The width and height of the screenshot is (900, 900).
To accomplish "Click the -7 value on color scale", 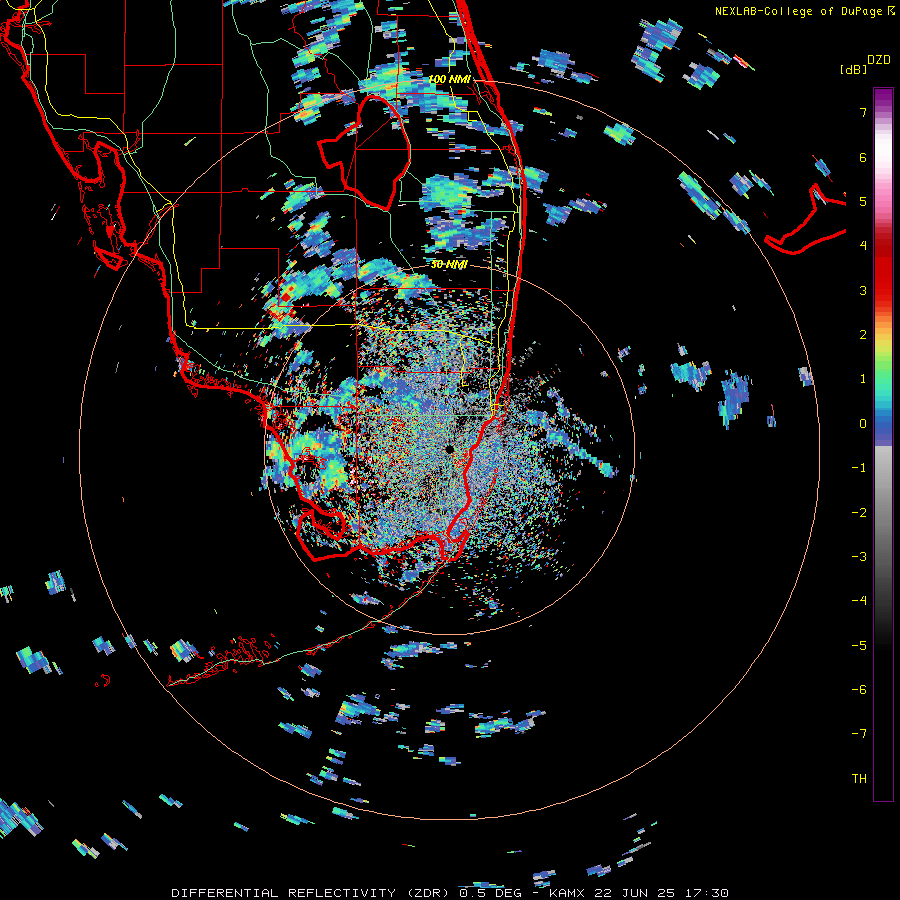I will pos(859,734).
